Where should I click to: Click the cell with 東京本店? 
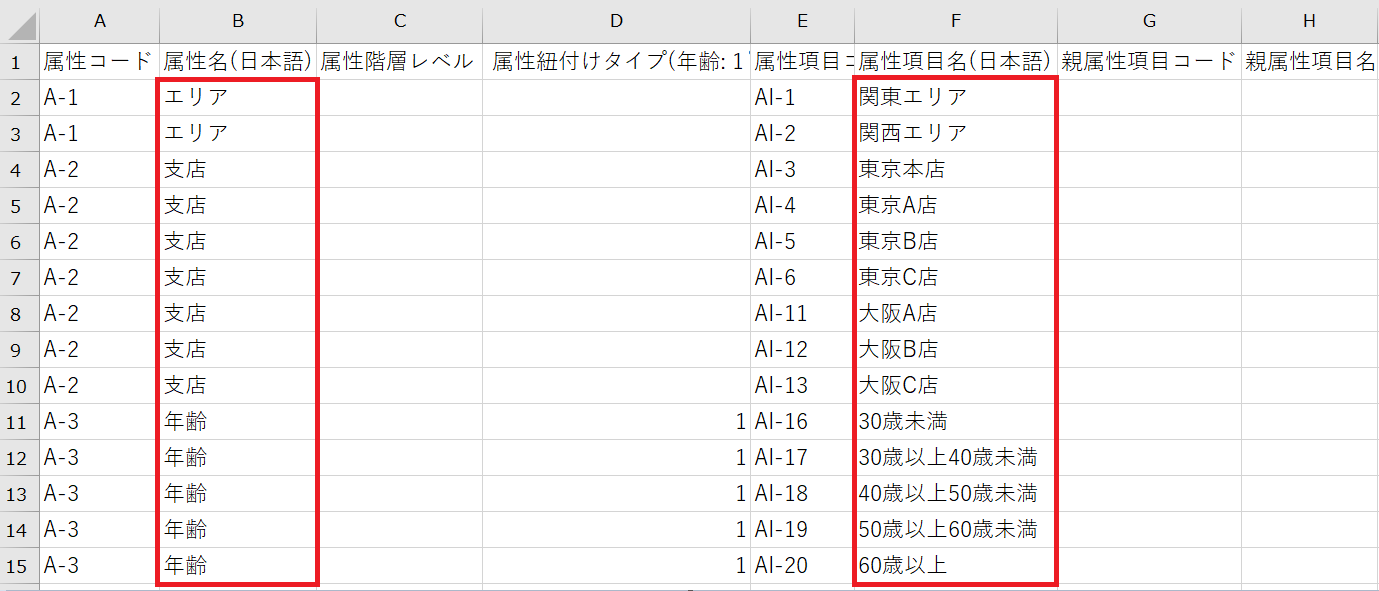point(955,168)
